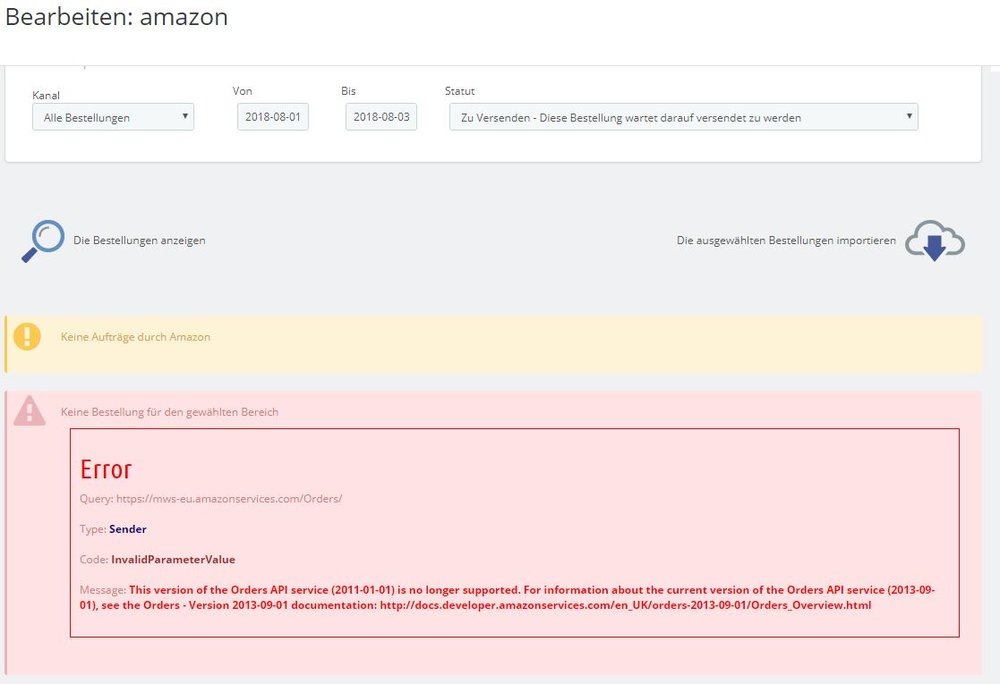The height and width of the screenshot is (684, 1000).
Task: Click the warning icon next to 'Keine Aufträge durch Amazon'
Action: (x=27, y=337)
